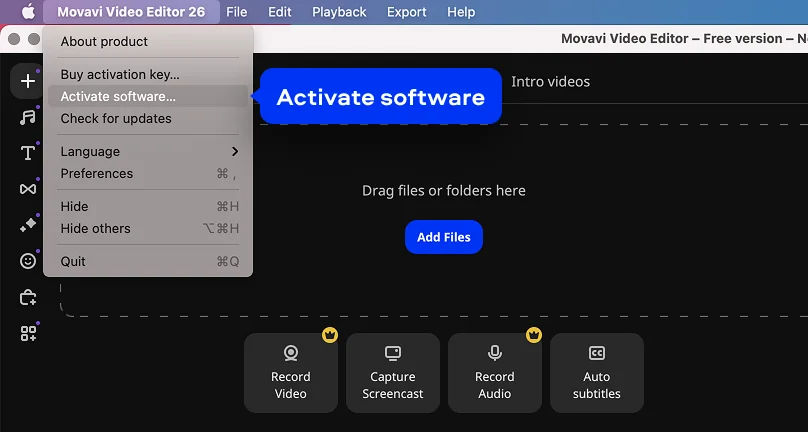
Task: Start Record Video webcam capture
Action: point(291,373)
